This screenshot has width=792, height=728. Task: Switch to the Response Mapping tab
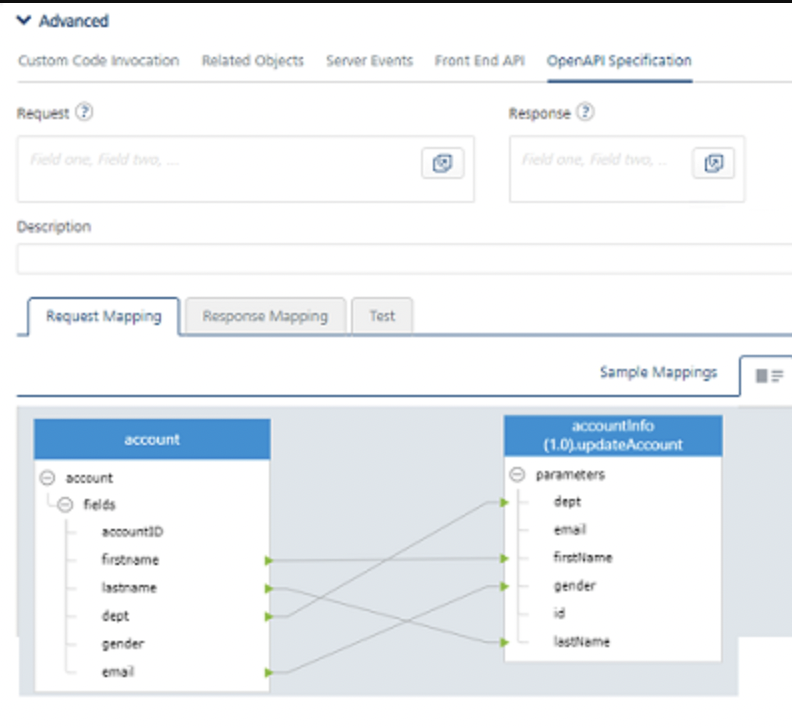[x=265, y=316]
